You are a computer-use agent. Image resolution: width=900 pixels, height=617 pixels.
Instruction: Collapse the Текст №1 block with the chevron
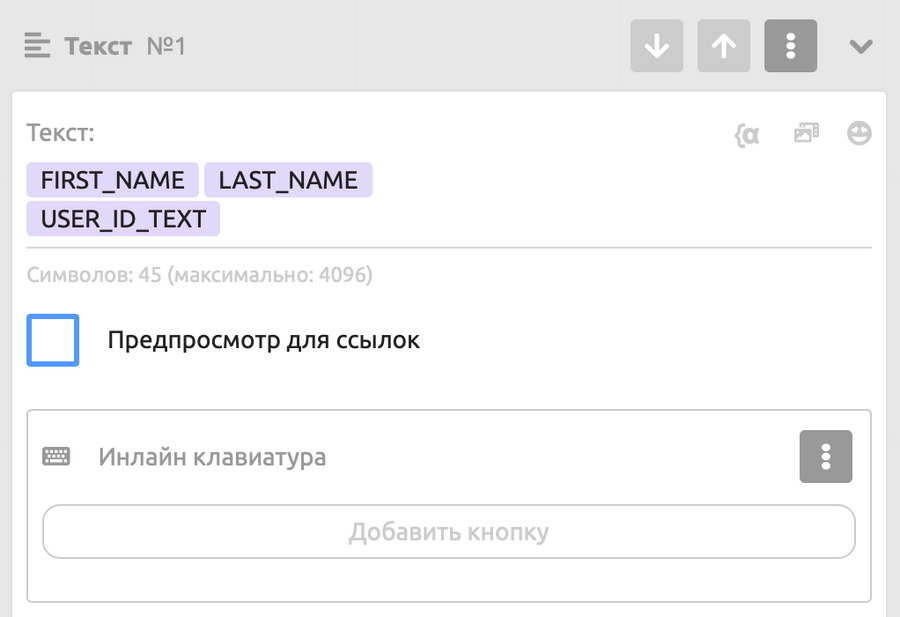861,46
